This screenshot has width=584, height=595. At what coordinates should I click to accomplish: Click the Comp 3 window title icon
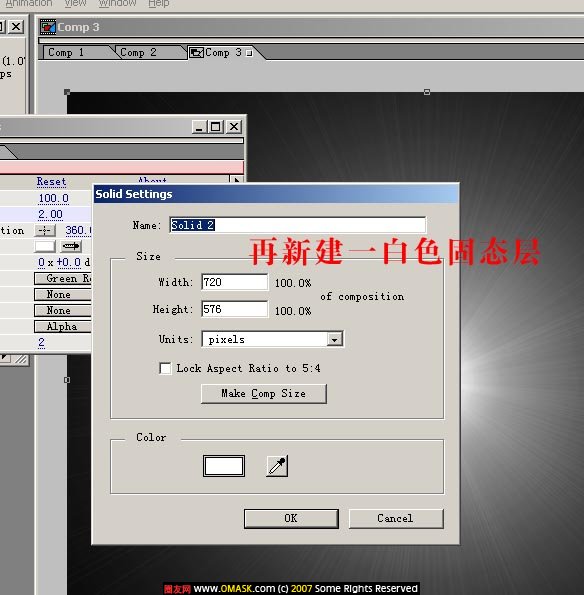(48, 27)
